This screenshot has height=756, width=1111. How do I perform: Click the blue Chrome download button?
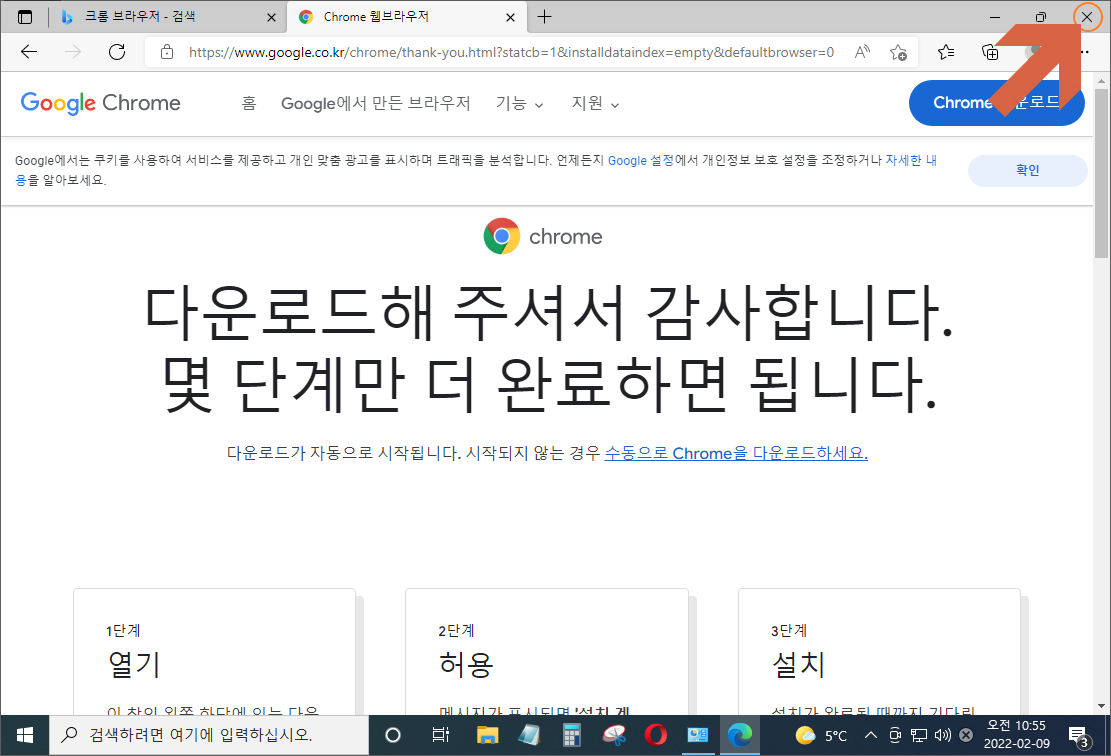point(996,103)
